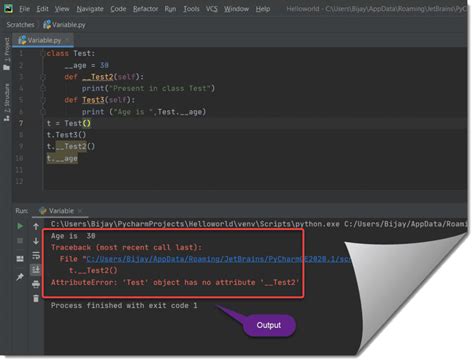Collapse the class Test fold marker
This screenshot has height=362, width=474.
pos(43,54)
